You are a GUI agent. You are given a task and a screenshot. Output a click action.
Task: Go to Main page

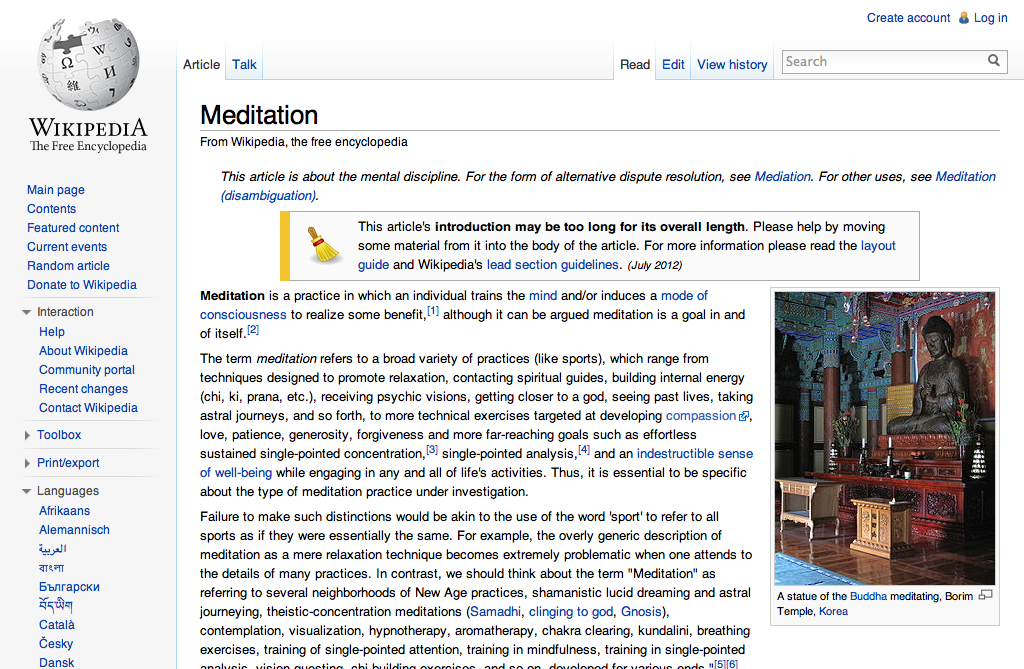pyautogui.click(x=56, y=190)
